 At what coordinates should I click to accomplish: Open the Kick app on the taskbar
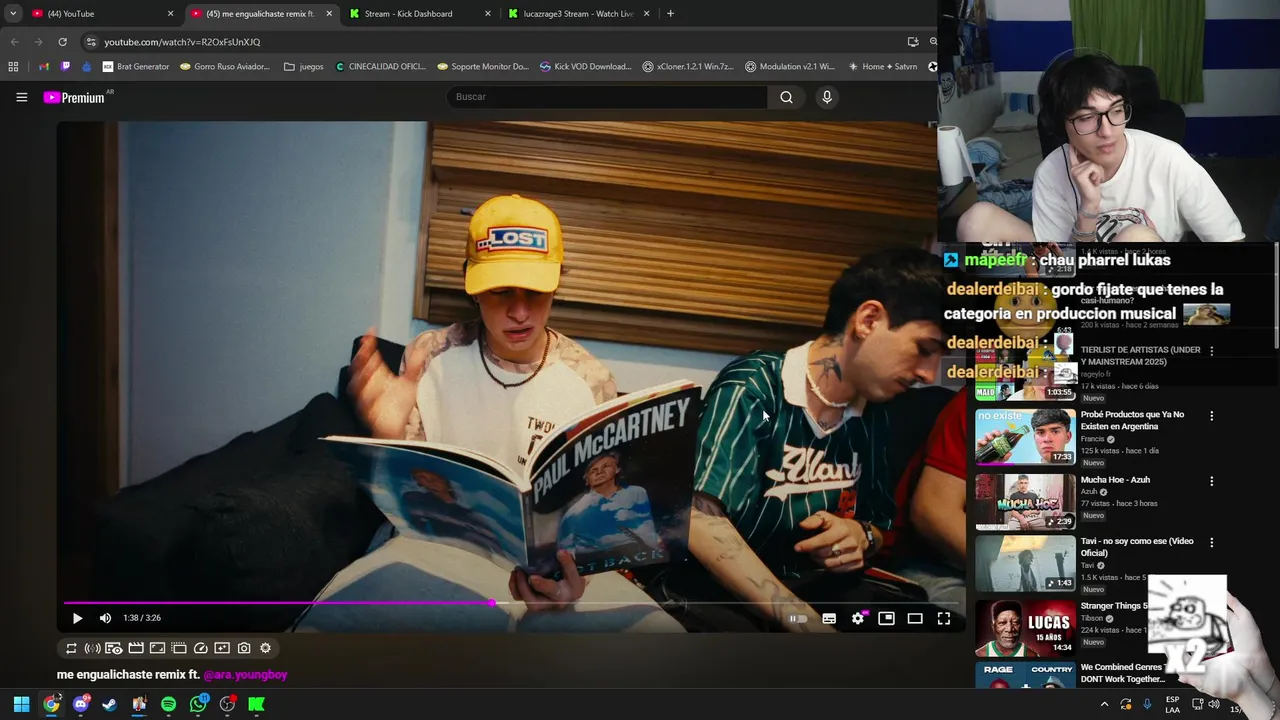coord(257,704)
